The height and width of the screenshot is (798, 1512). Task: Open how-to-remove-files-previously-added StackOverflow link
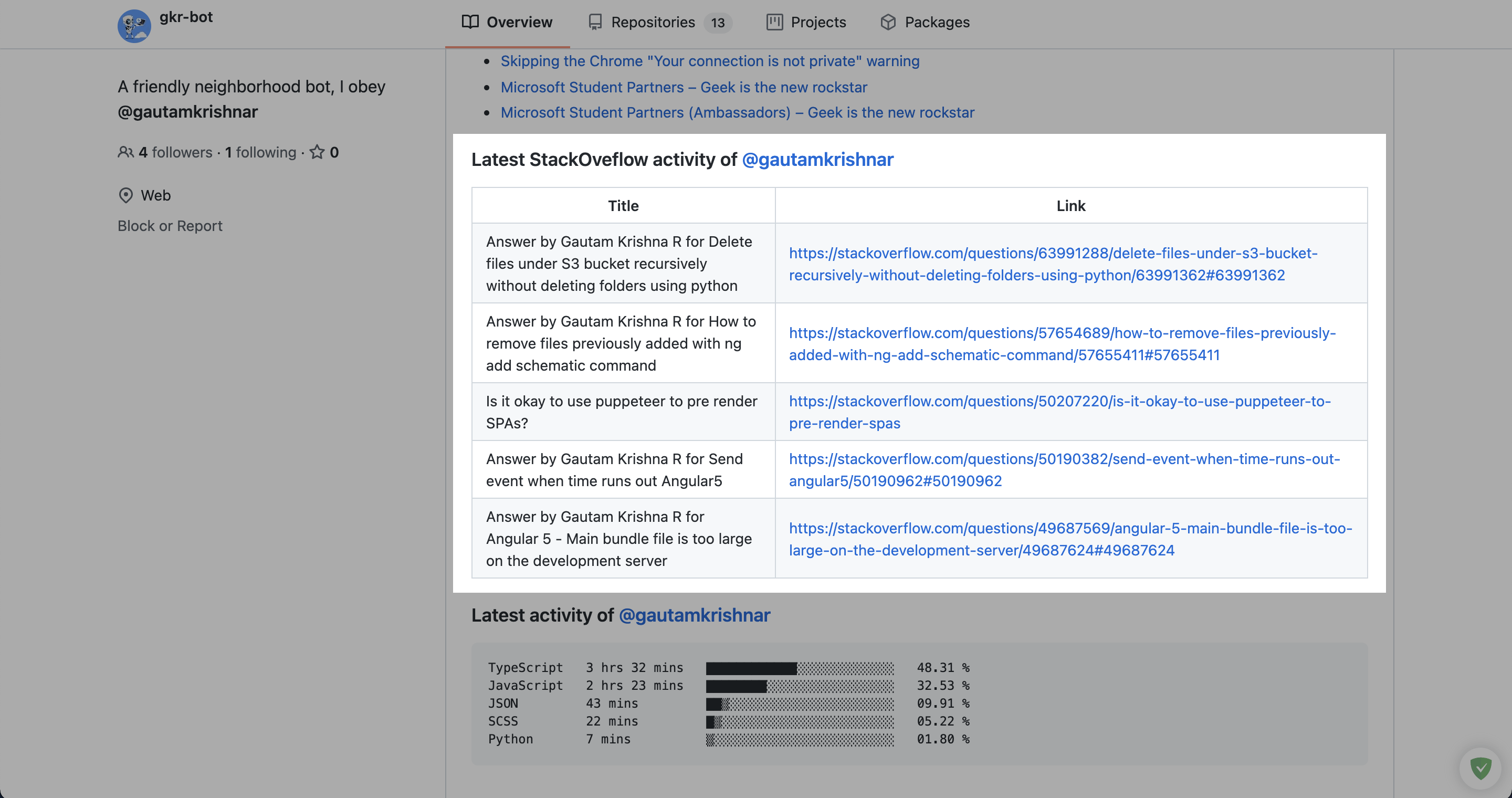coord(1062,344)
